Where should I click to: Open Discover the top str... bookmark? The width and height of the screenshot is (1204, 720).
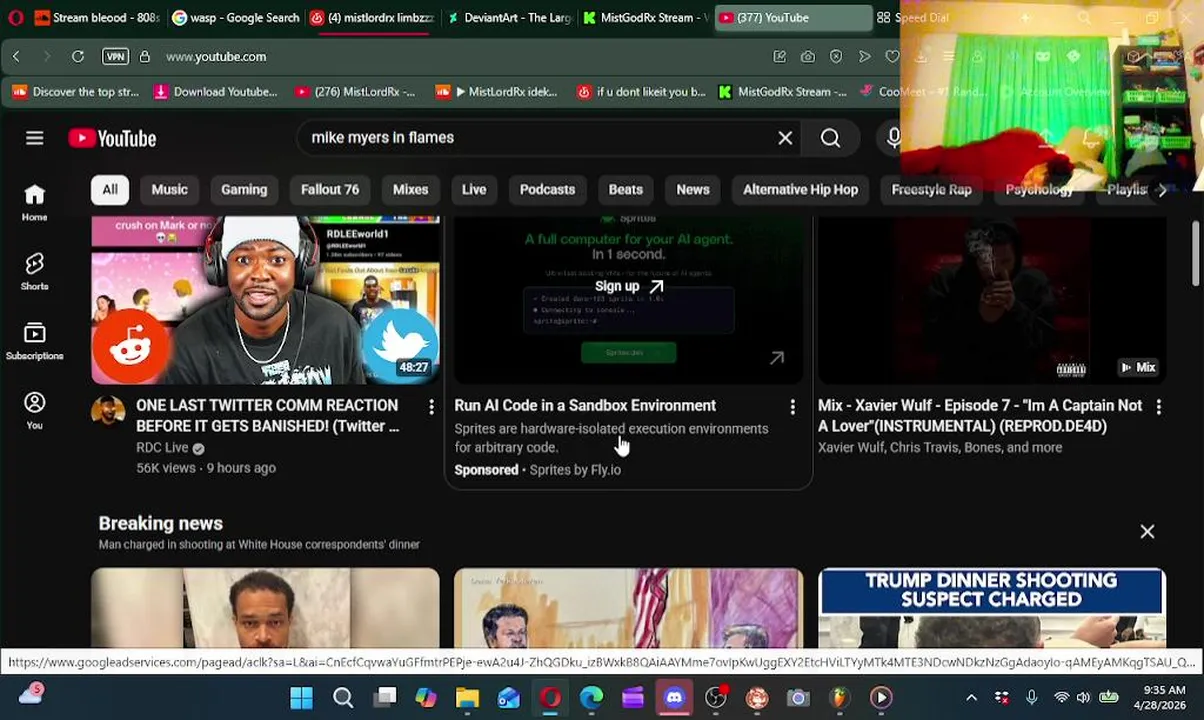(x=75, y=92)
